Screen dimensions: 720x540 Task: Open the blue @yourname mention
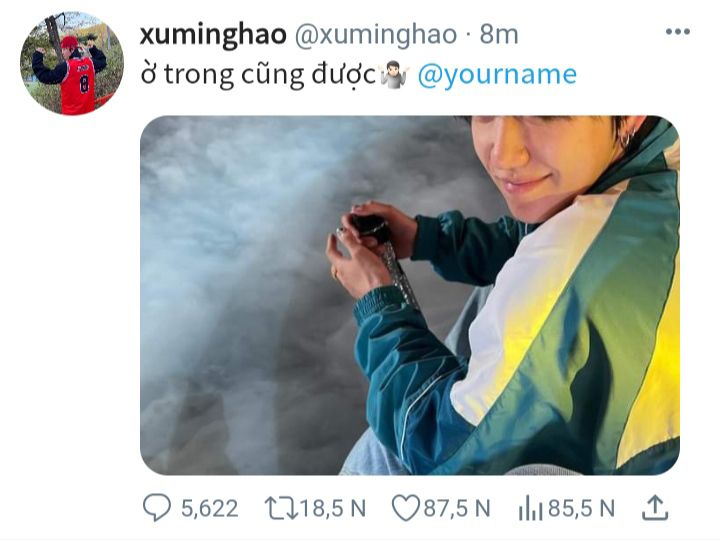[x=497, y=75]
